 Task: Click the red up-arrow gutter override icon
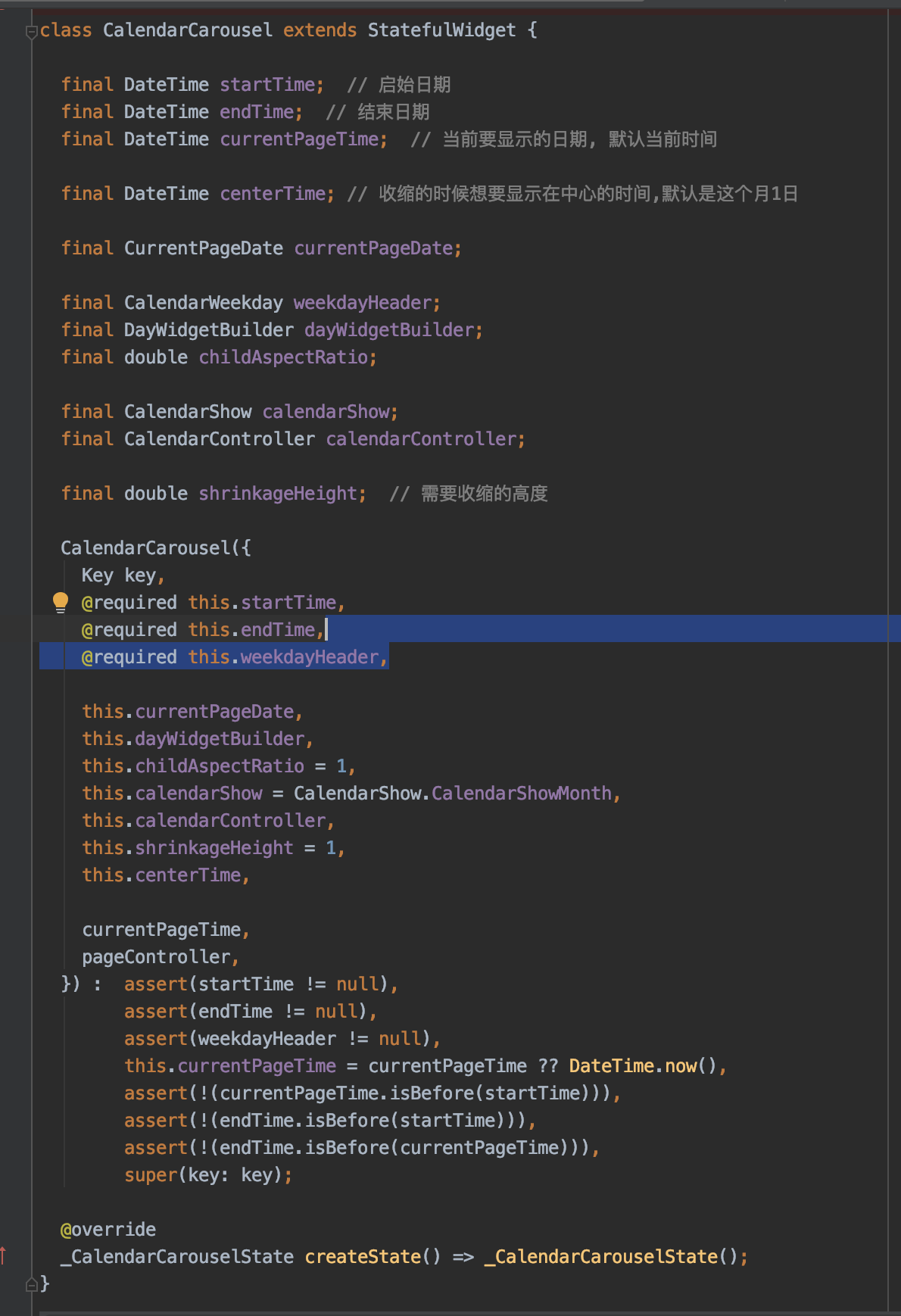(x=3, y=1255)
